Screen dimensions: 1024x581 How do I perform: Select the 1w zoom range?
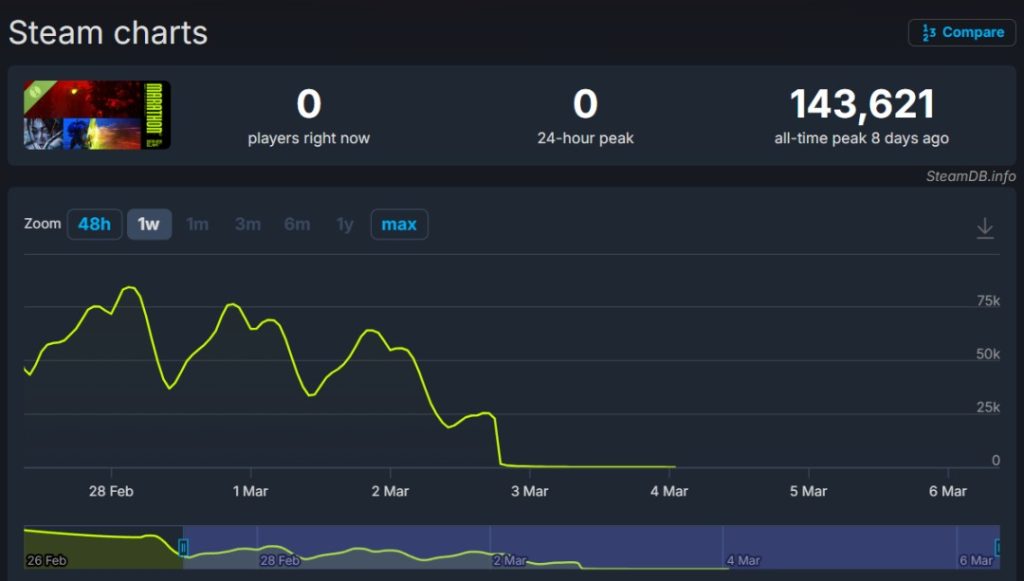[149, 224]
